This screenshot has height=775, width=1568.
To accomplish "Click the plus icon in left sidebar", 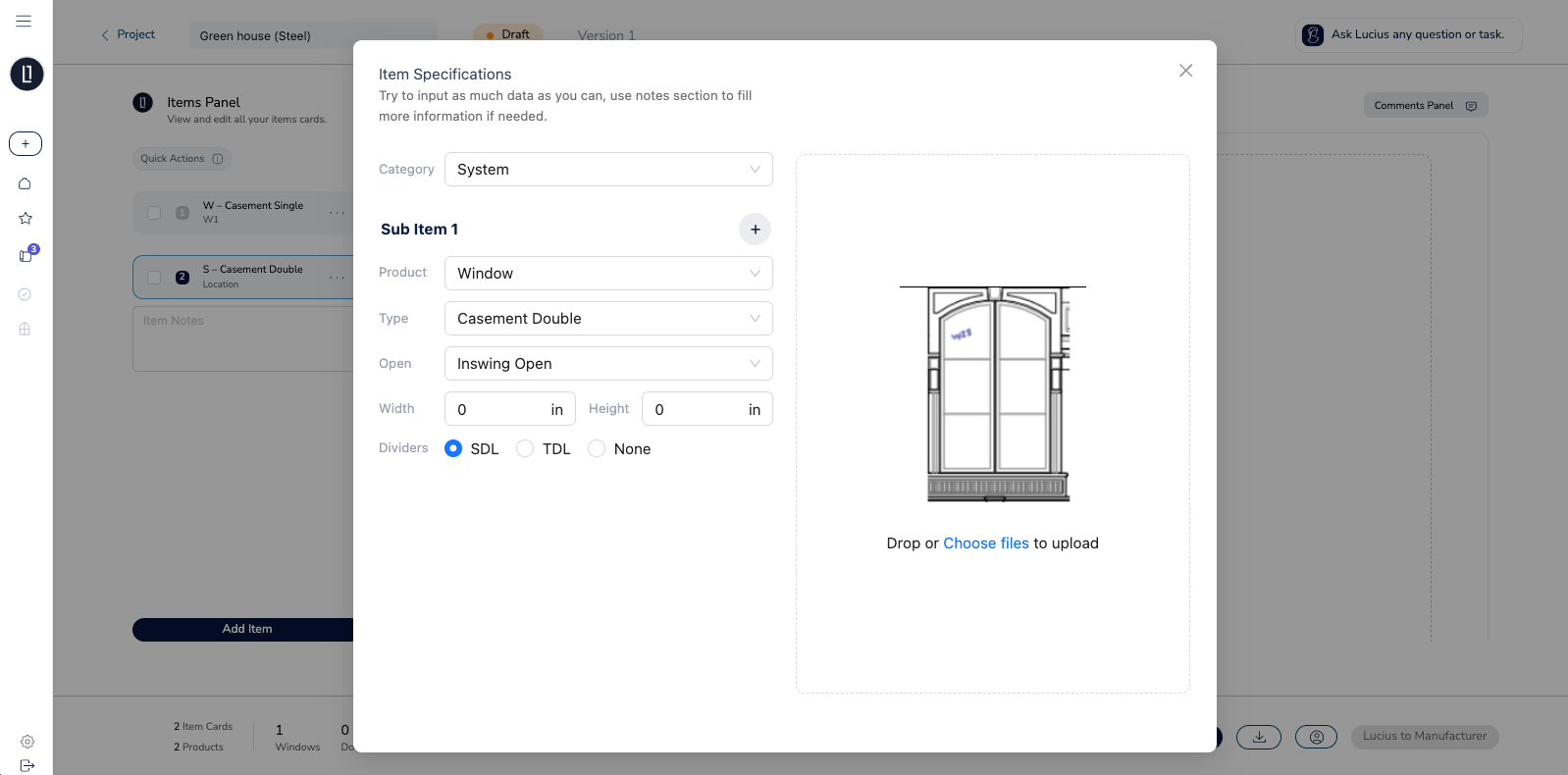I will tap(26, 143).
